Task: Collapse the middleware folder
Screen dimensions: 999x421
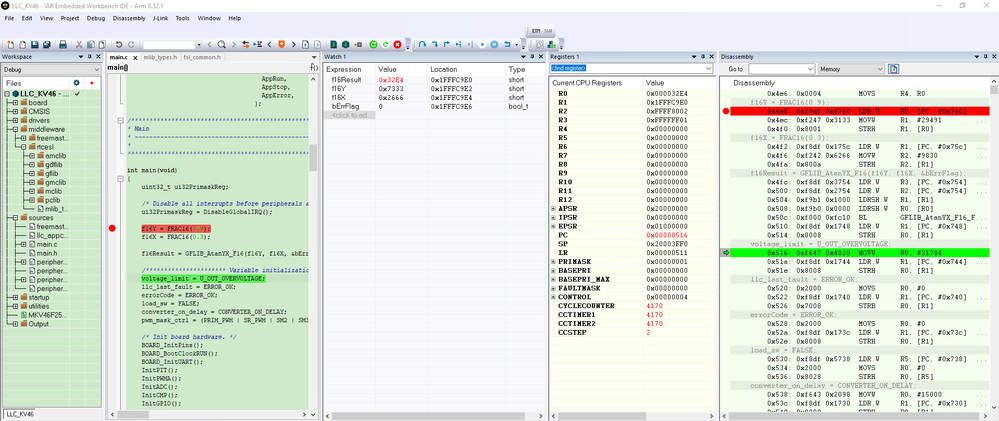Action: coord(15,129)
